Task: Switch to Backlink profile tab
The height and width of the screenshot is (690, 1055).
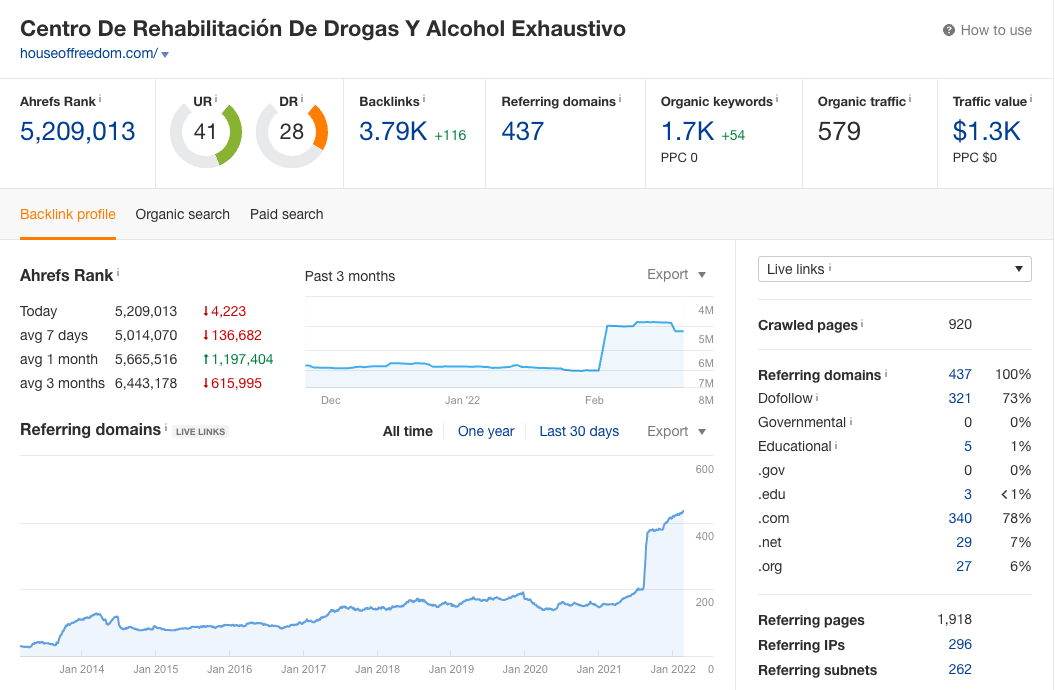Action: [x=68, y=215]
